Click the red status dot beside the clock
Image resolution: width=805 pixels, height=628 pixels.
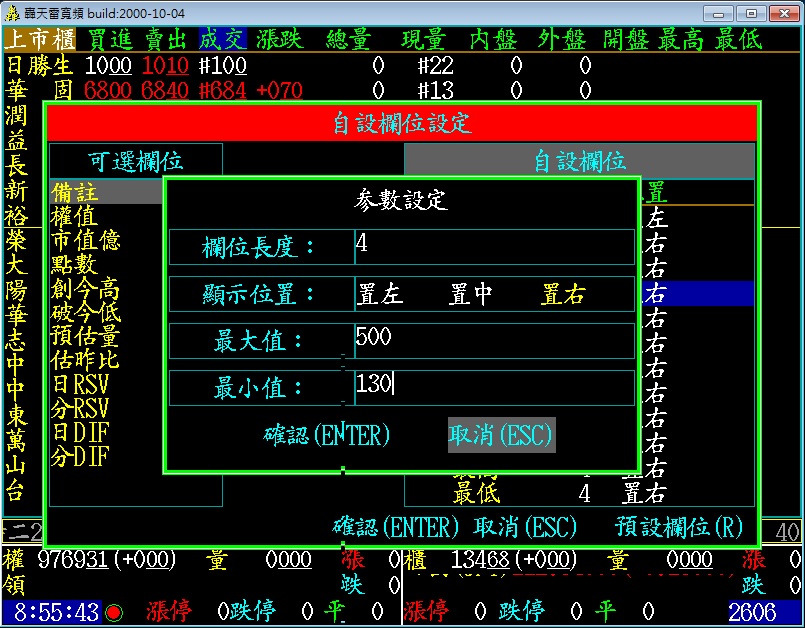tap(115, 611)
